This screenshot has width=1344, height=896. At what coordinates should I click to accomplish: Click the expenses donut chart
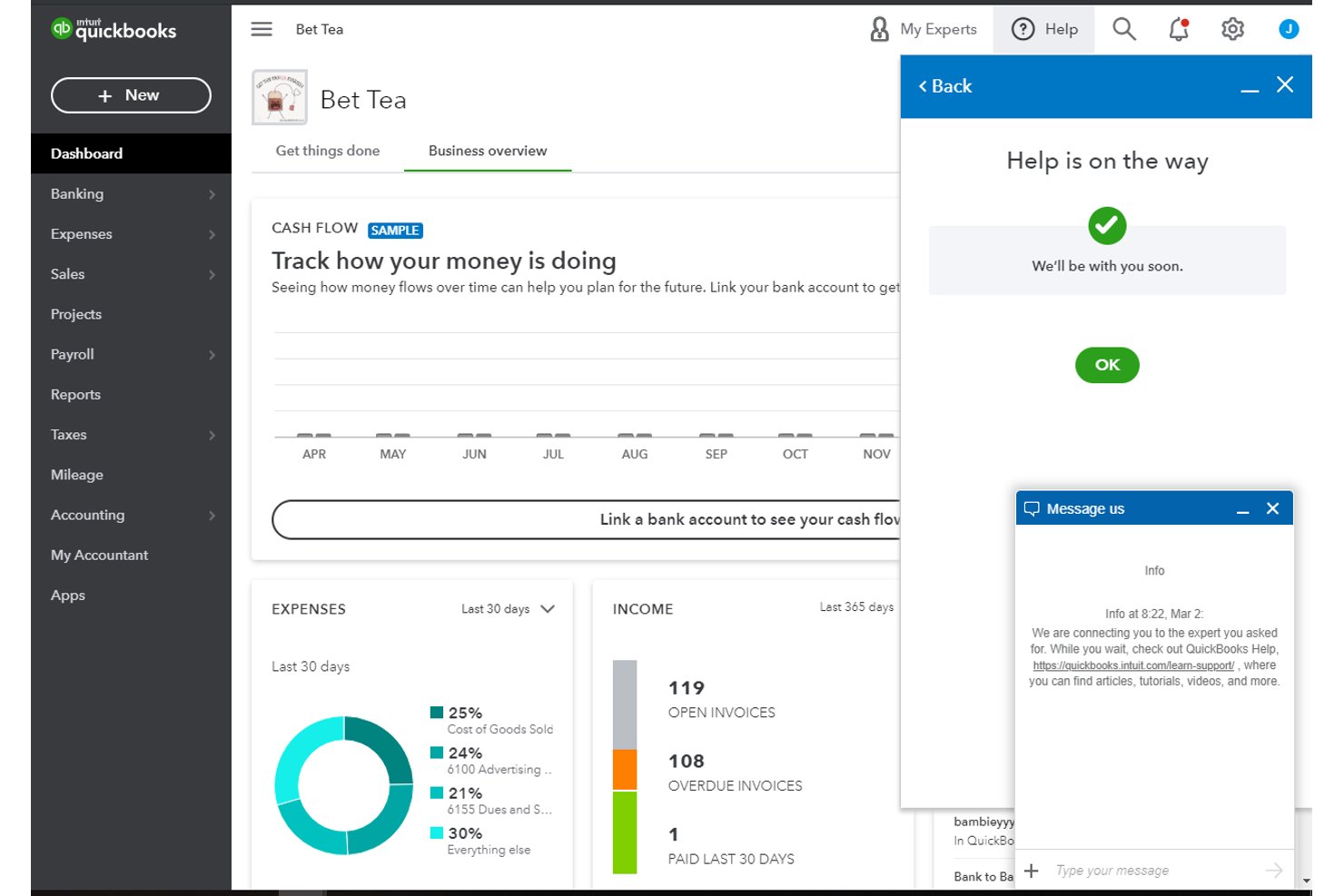pyautogui.click(x=344, y=785)
